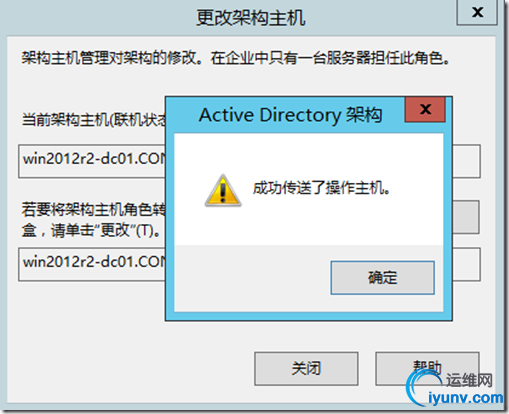Click the blue swirl logo icon
The height and width of the screenshot is (414, 509).
[x=422, y=389]
